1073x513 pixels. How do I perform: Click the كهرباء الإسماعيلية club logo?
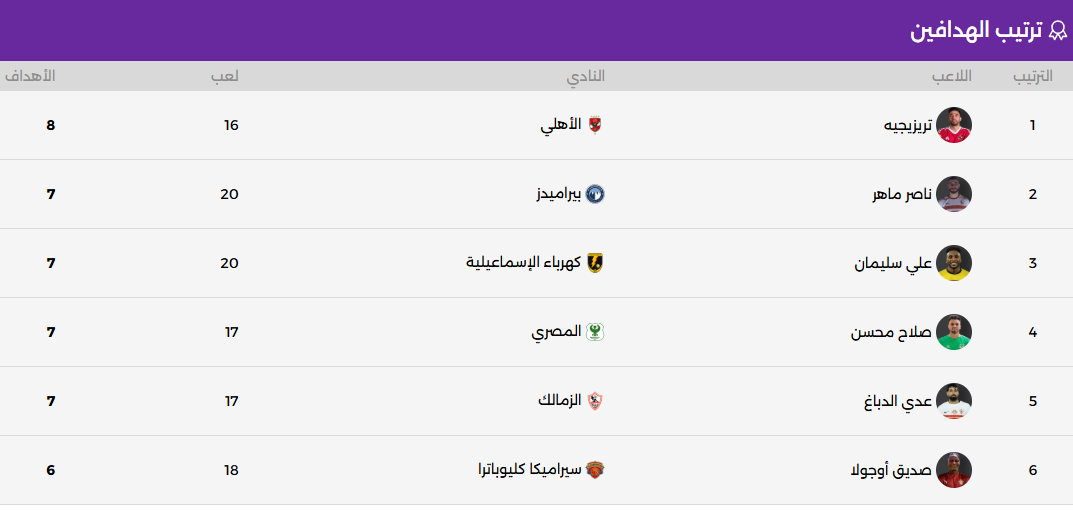pos(595,263)
